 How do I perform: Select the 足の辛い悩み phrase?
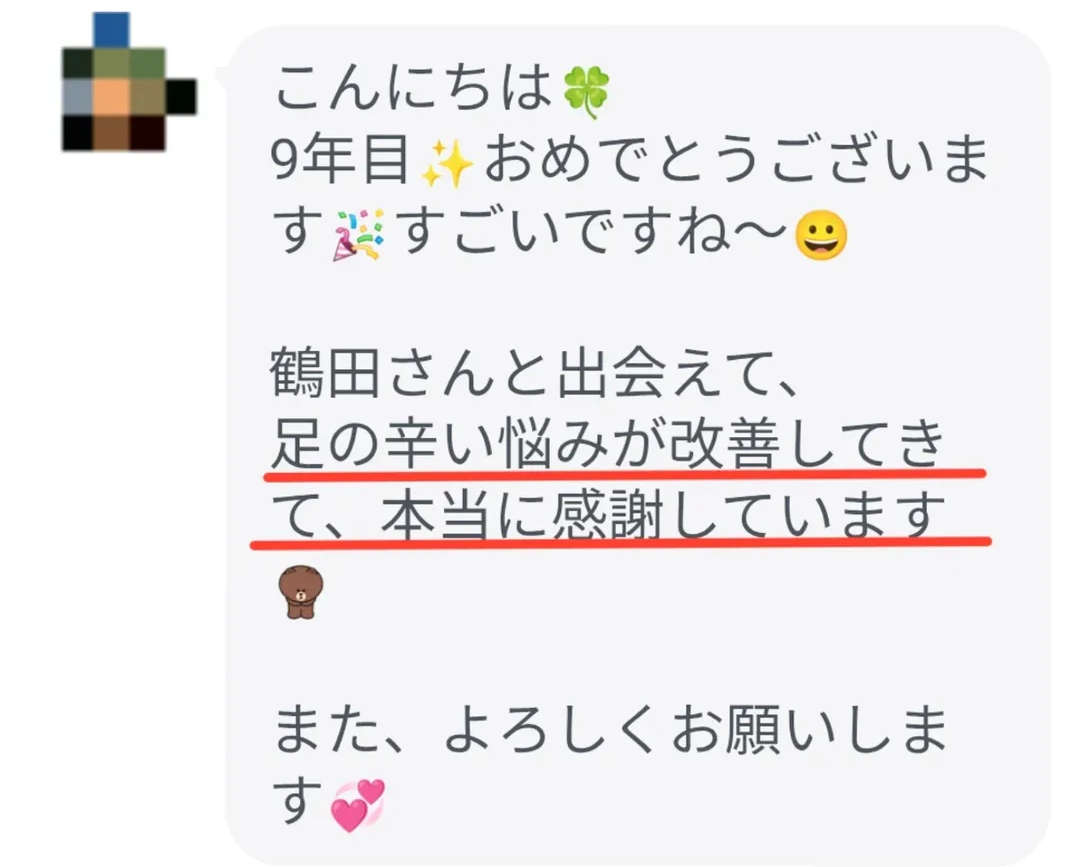coord(439,444)
